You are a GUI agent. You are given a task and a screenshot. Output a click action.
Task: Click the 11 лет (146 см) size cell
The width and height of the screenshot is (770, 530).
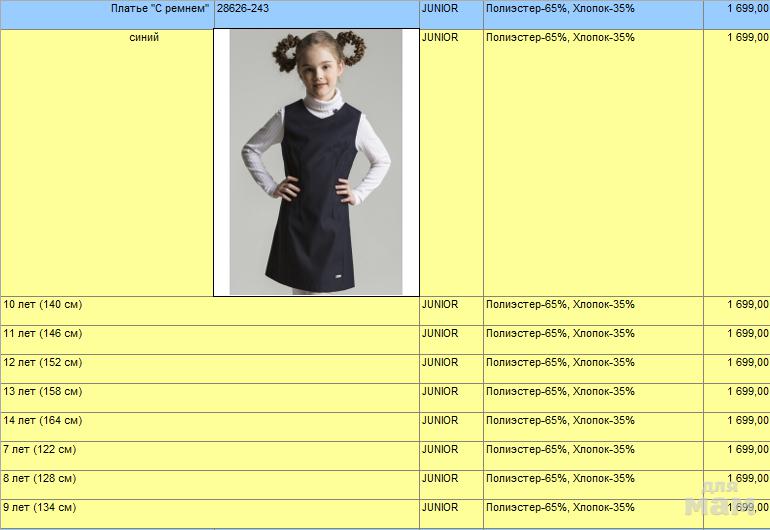pyautogui.click(x=43, y=334)
